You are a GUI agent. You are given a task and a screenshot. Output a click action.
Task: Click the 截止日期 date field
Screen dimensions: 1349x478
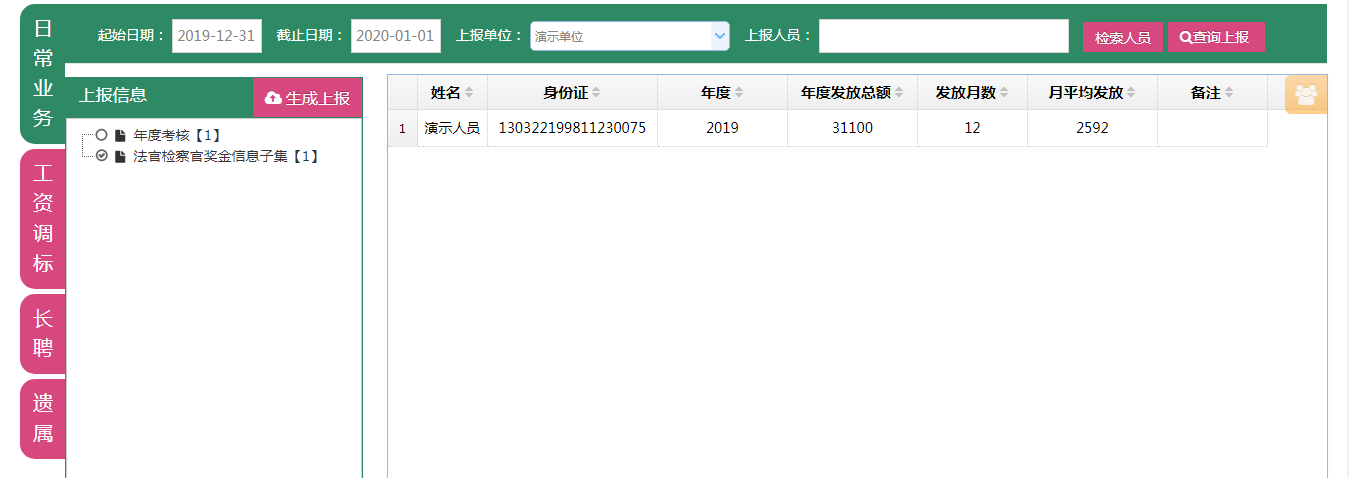pos(396,36)
